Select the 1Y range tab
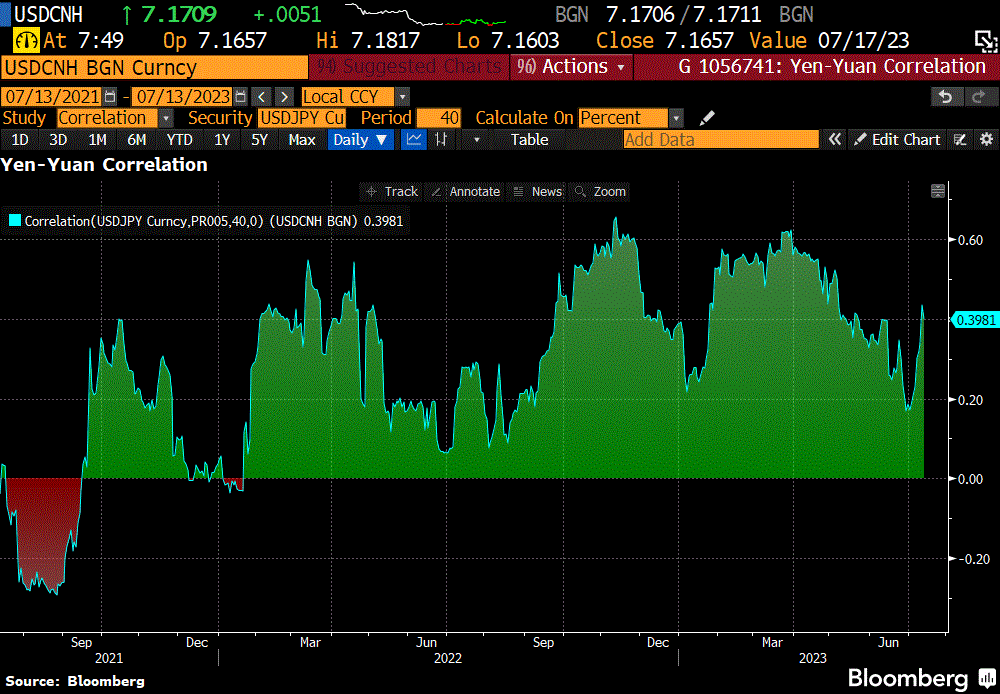 coord(222,140)
